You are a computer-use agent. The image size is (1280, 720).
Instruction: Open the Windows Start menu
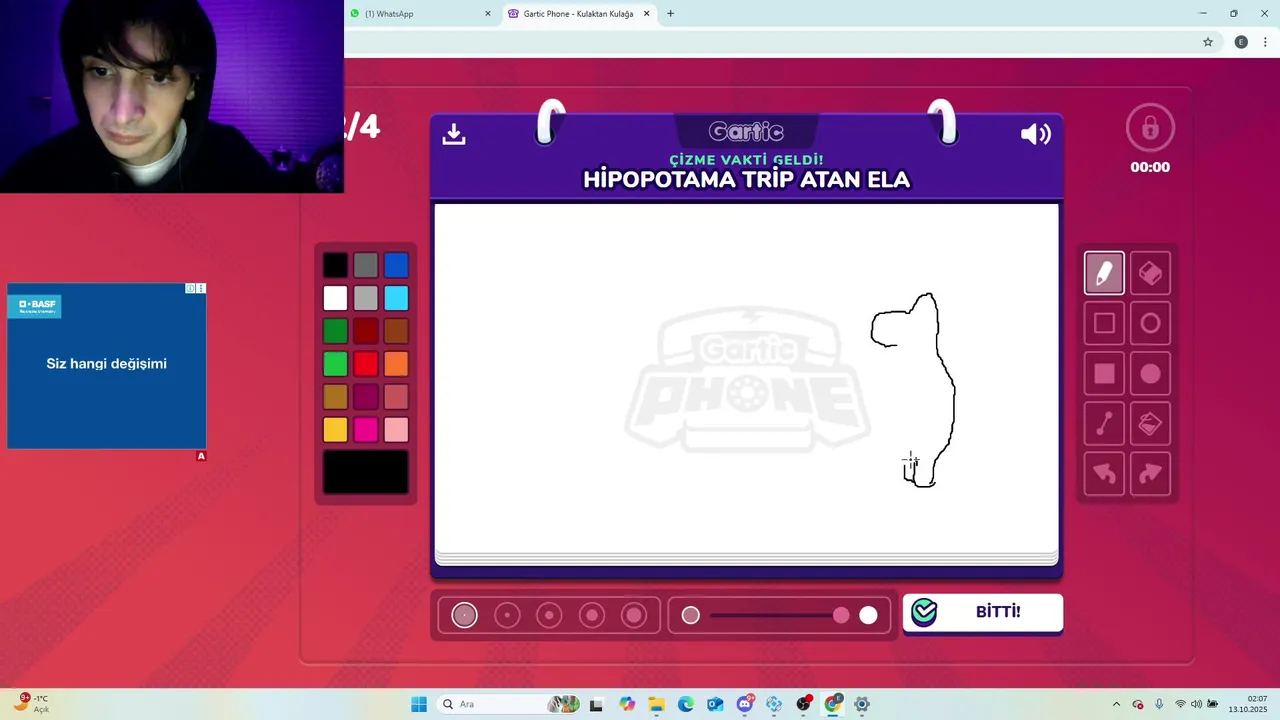[419, 704]
